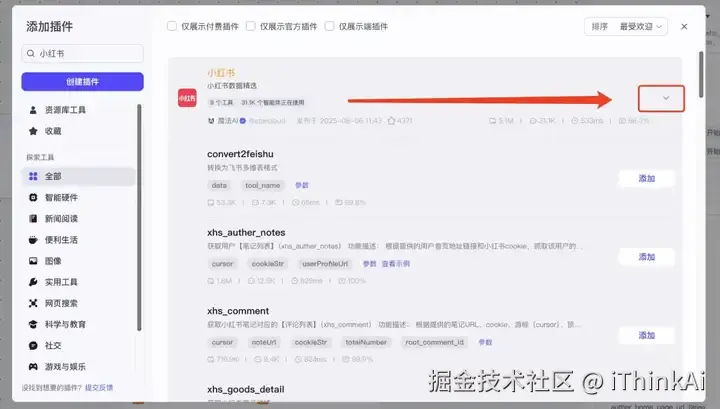Viewport: 720px width, 409px height.
Task: Click the tool_name parameter tag
Action: pos(263,185)
